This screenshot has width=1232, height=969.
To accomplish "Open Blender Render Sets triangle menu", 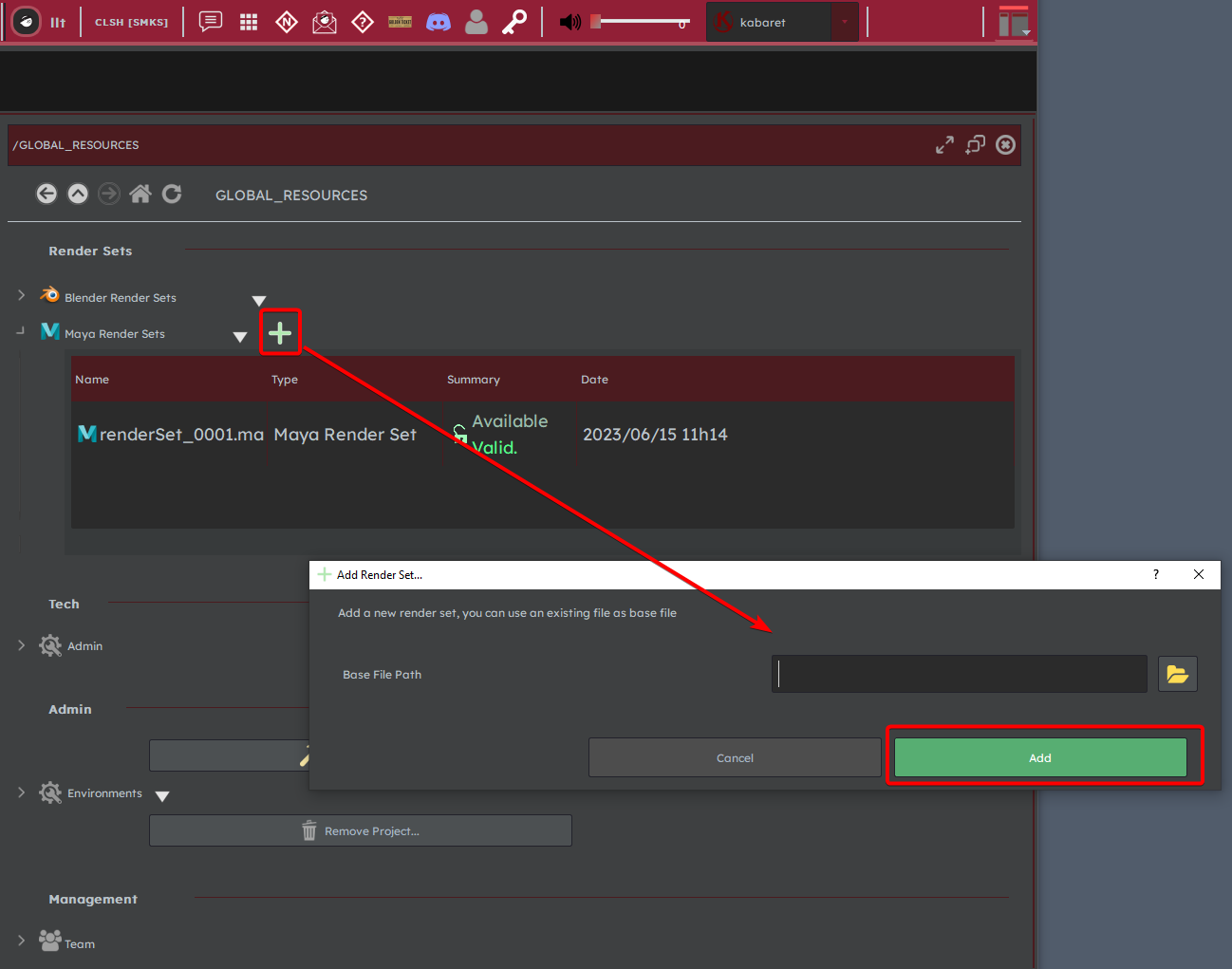I will pyautogui.click(x=259, y=300).
